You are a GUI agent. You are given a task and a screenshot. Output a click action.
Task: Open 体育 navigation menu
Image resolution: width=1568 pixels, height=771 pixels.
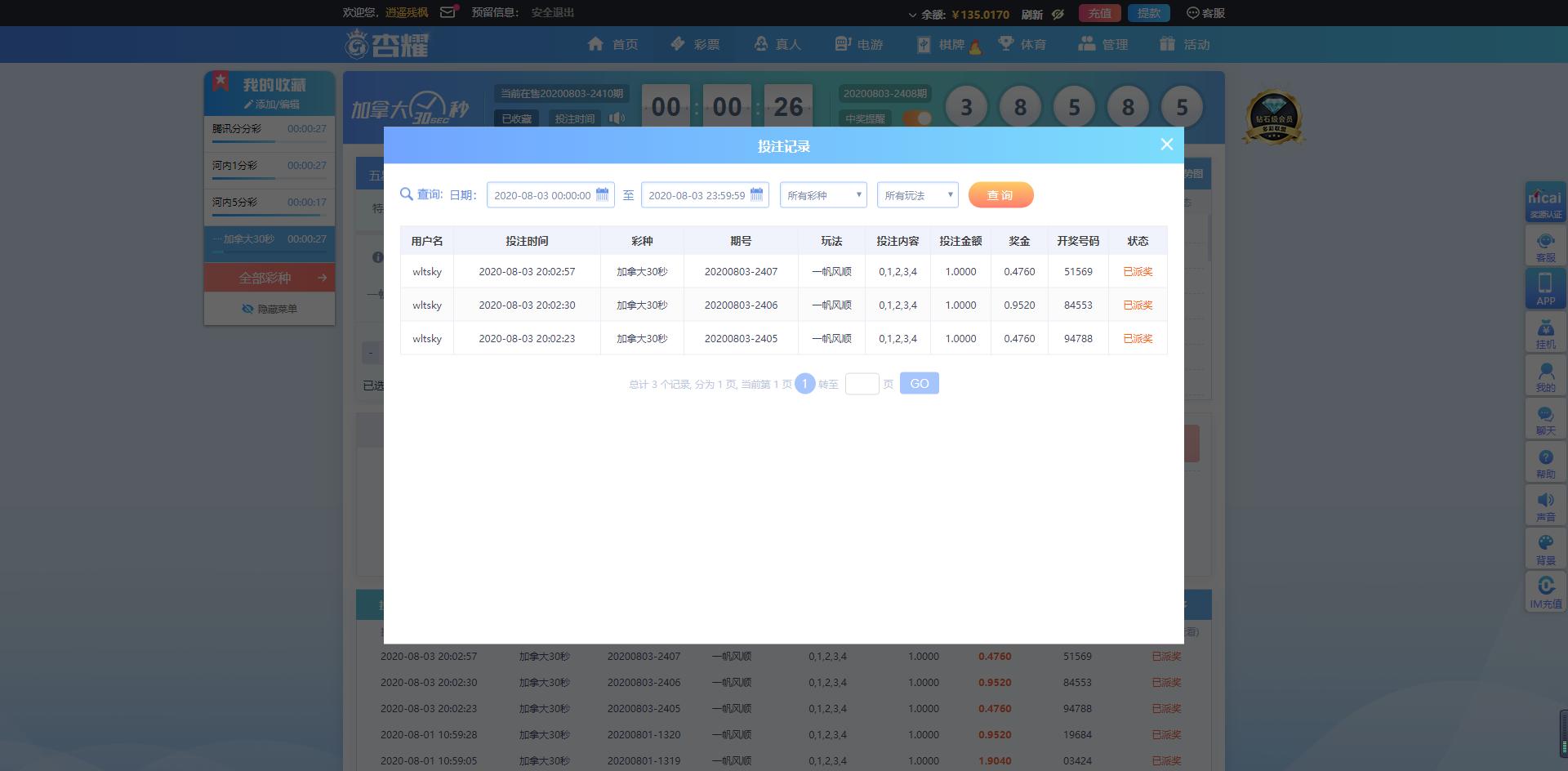click(x=1022, y=44)
